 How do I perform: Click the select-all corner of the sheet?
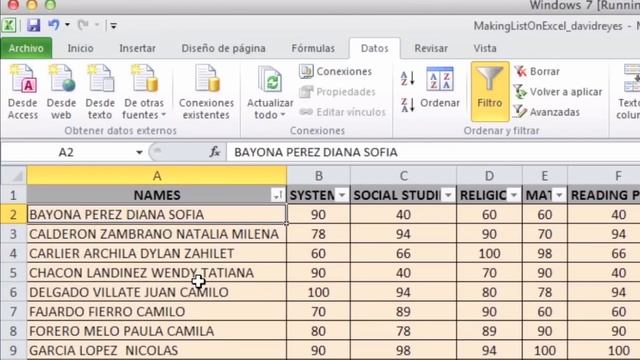click(13, 176)
